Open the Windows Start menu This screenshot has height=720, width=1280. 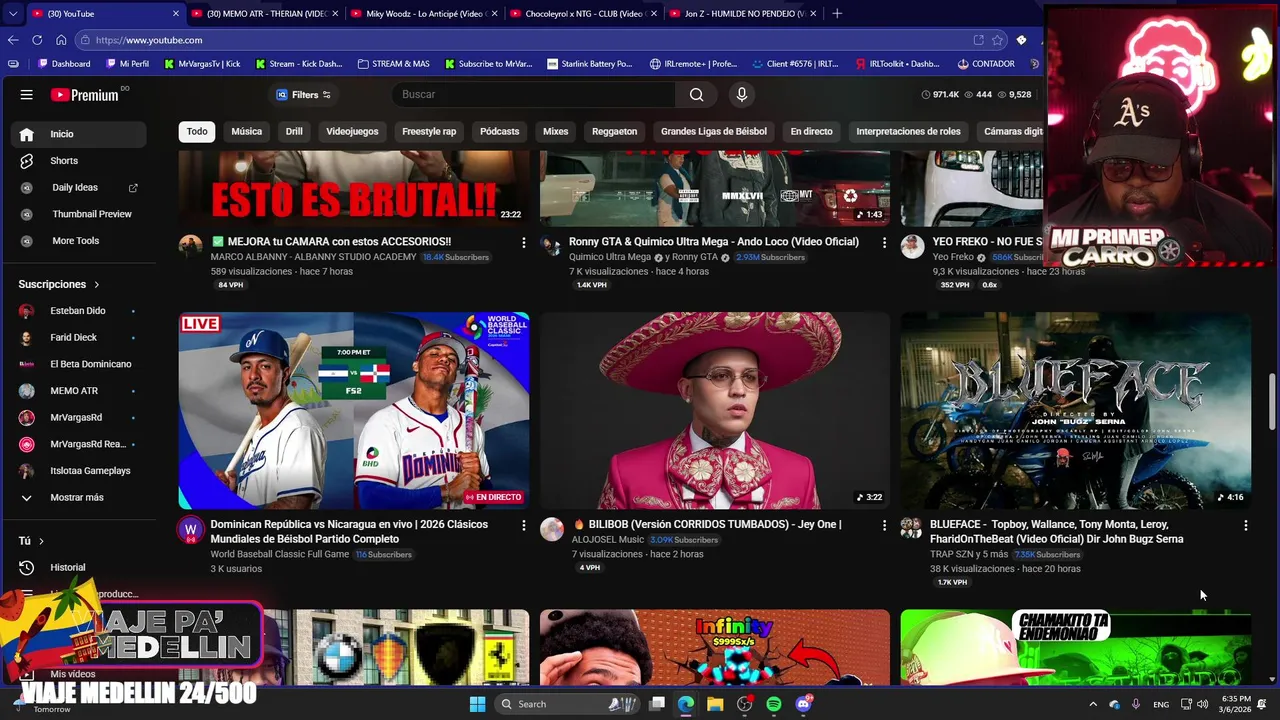tap(477, 704)
